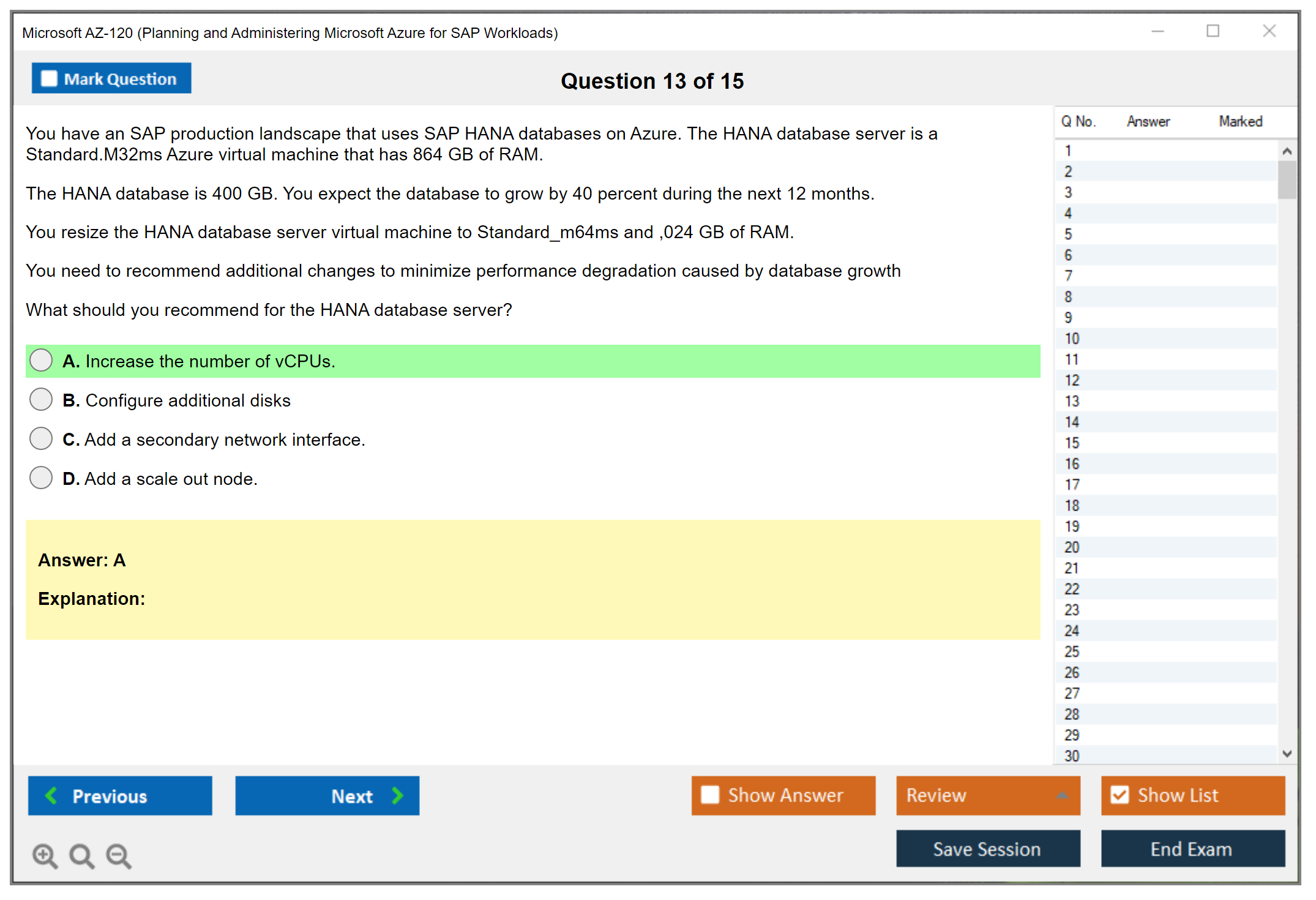1316x900 pixels.
Task: Maximize the exam window
Action: coord(1213,31)
